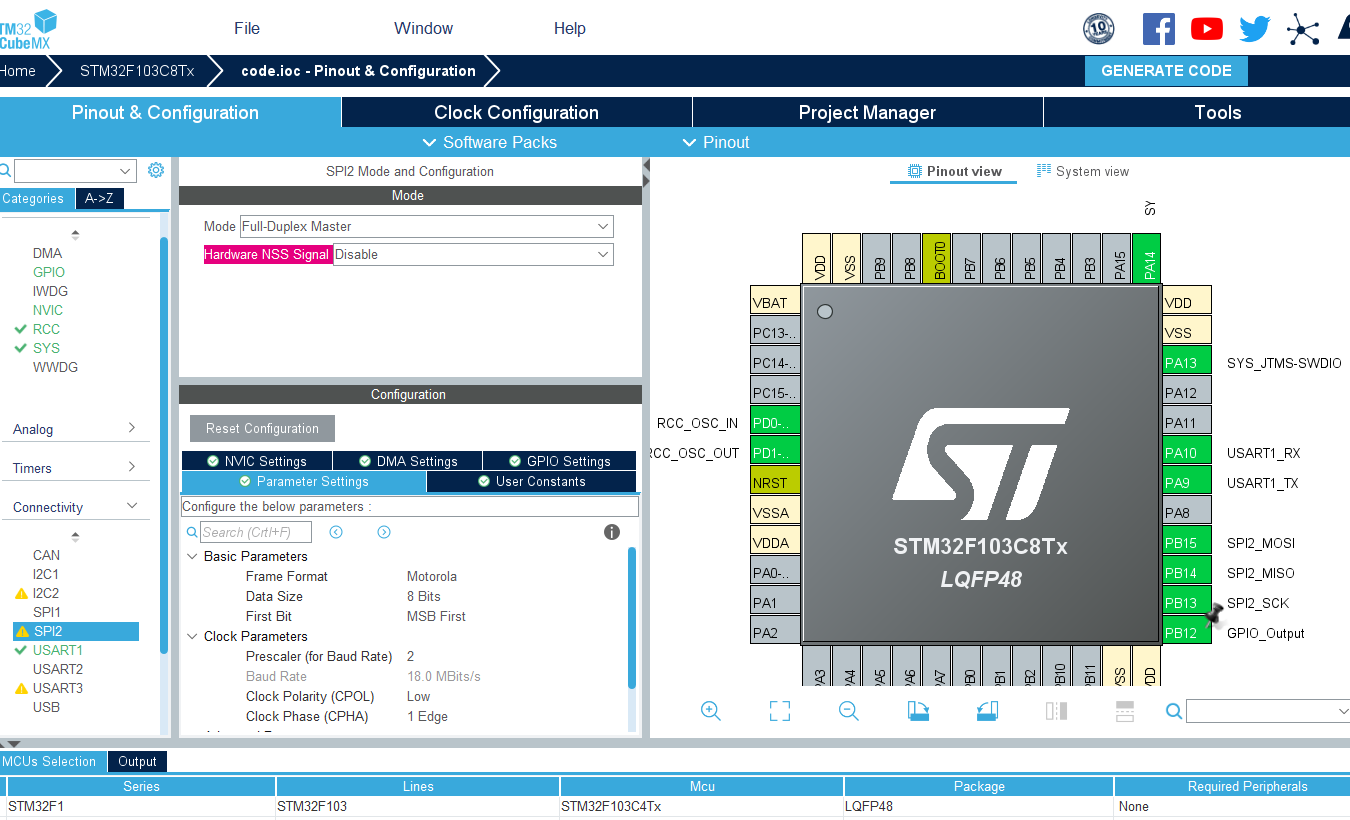Screen dimensions: 1350x820
Task: Toggle the vertical split view icon
Action: [x=1056, y=711]
